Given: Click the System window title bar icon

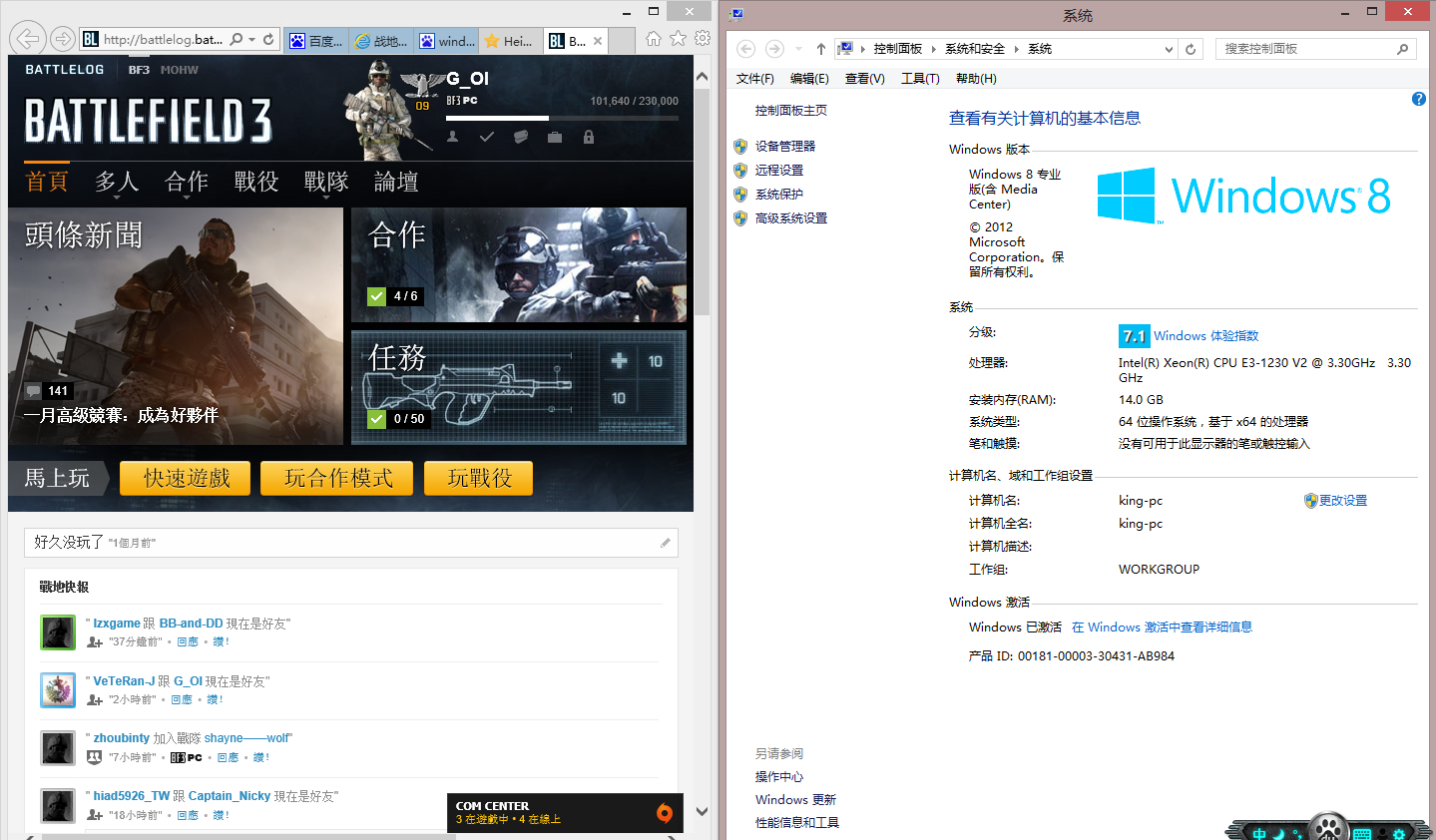Looking at the screenshot, I should (x=737, y=14).
